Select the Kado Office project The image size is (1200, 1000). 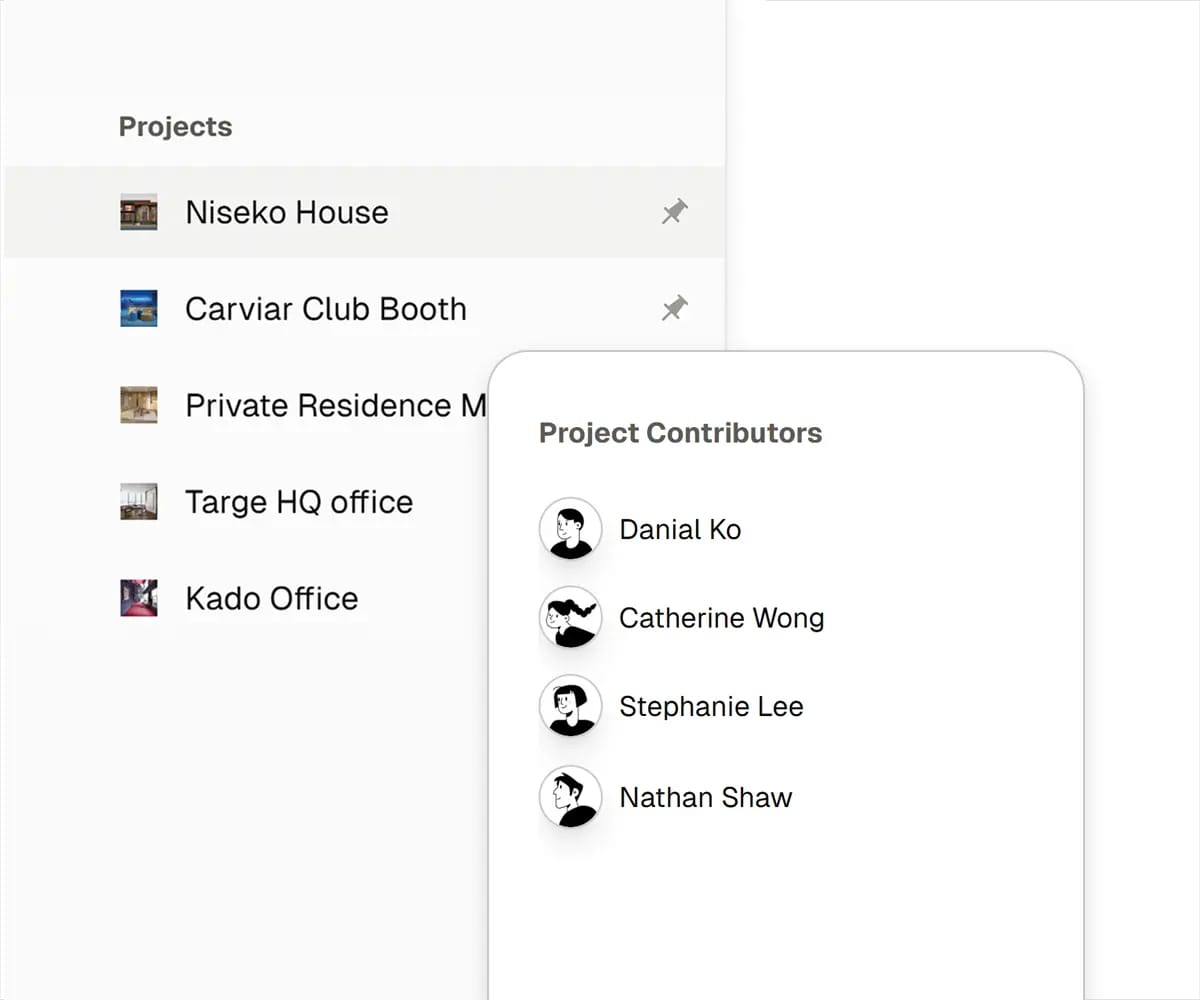[x=271, y=598]
